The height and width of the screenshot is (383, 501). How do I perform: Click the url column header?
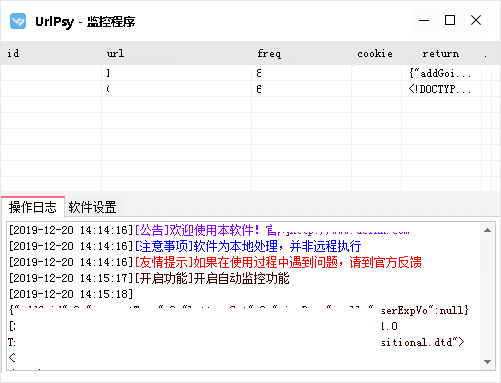(x=177, y=53)
